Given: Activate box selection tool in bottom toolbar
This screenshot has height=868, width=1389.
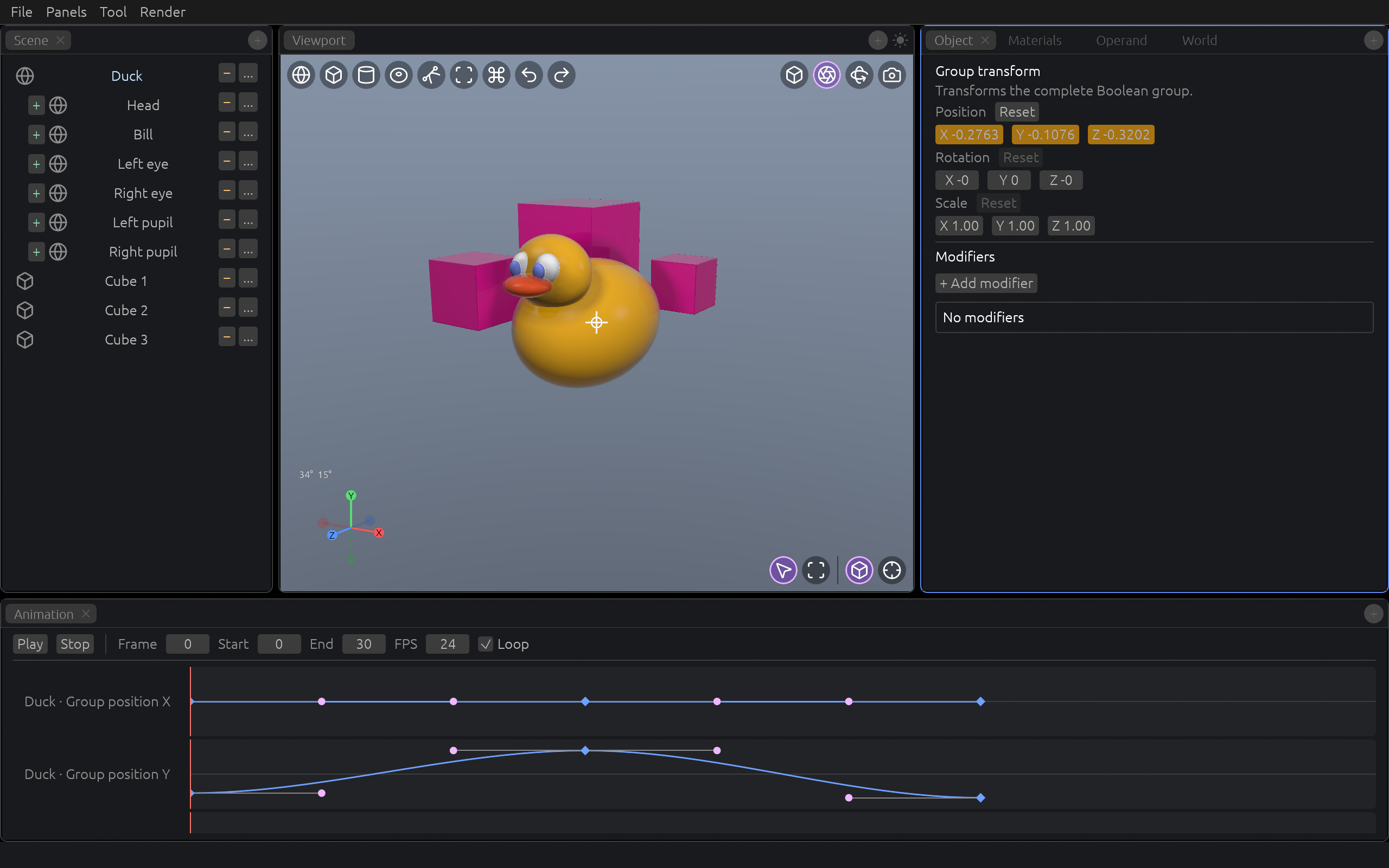Looking at the screenshot, I should click(815, 570).
